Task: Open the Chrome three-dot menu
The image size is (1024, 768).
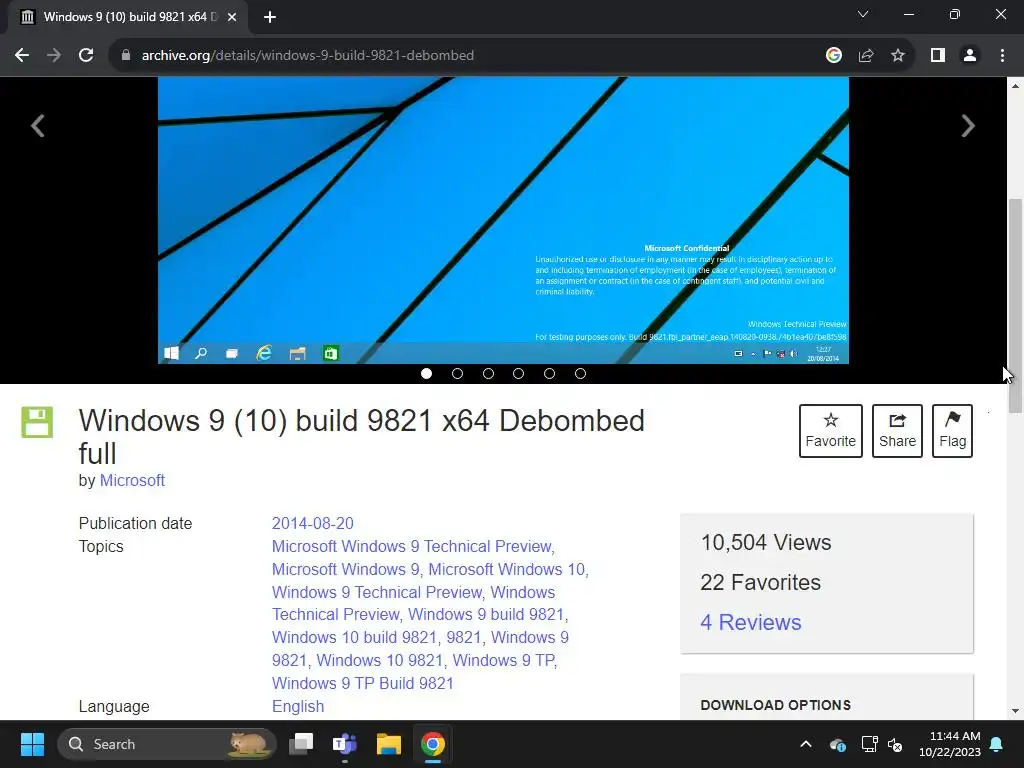Action: click(1002, 56)
